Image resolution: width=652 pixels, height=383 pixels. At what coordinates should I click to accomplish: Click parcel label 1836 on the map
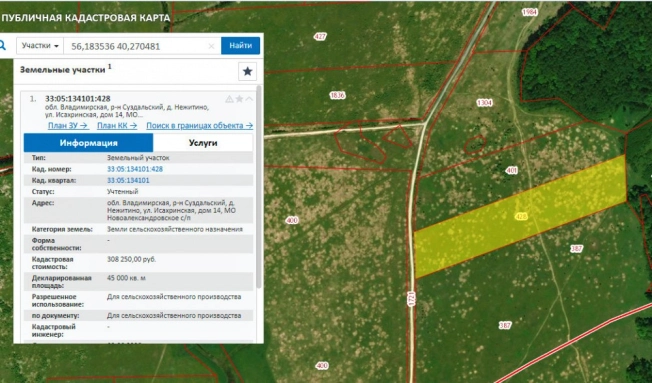tap(337, 95)
